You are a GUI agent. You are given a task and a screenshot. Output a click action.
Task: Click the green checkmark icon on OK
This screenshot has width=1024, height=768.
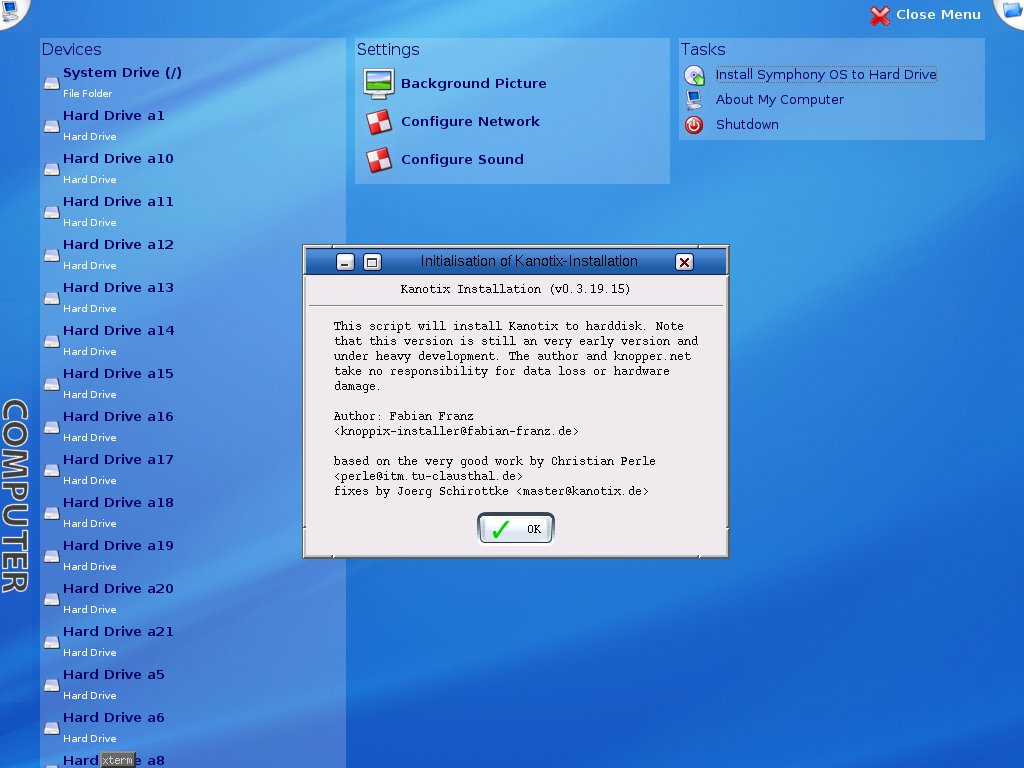click(x=501, y=529)
